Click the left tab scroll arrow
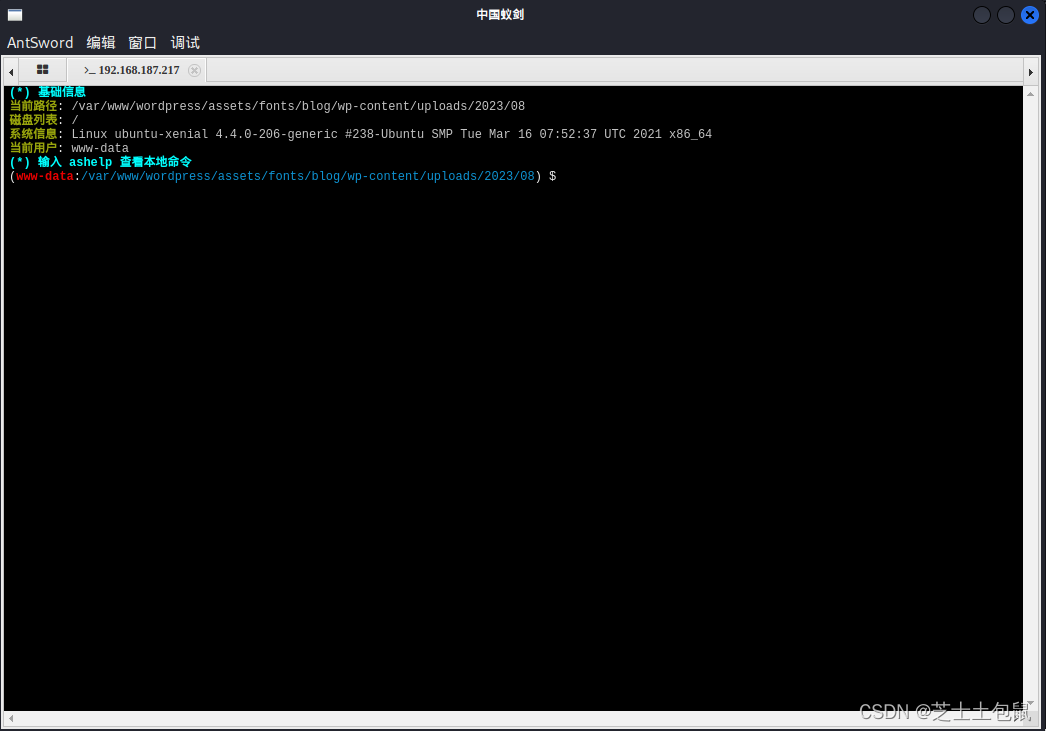 11,71
